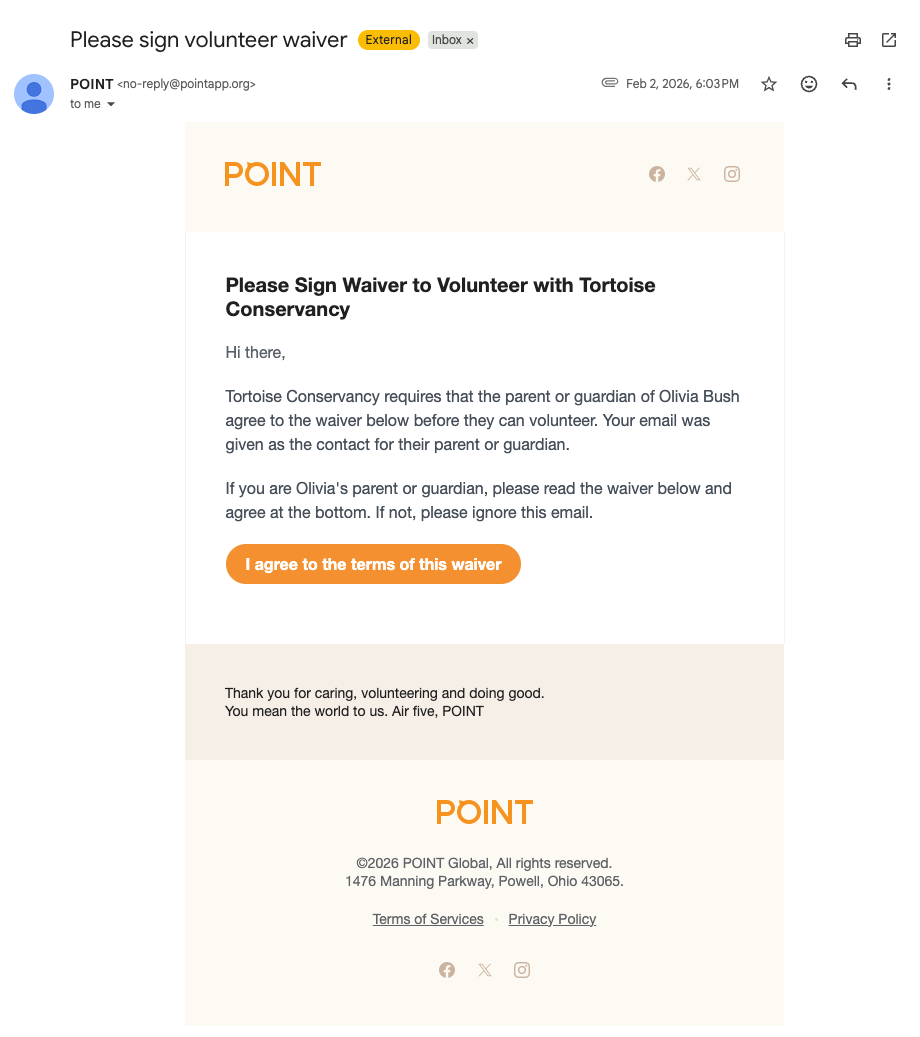This screenshot has height=1037, width=920.
Task: Add an emoji reaction to email
Action: [809, 84]
